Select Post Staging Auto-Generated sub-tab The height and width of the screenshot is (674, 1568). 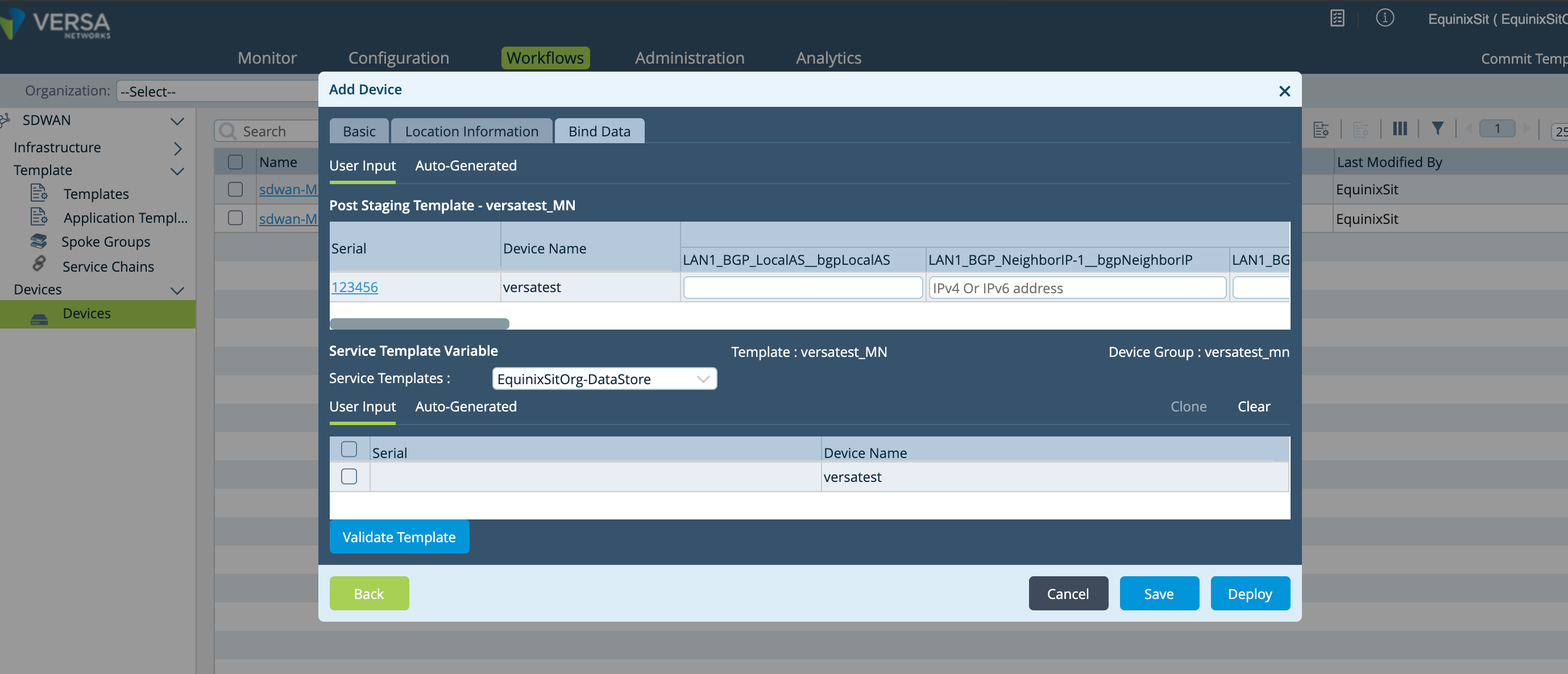tap(466, 165)
